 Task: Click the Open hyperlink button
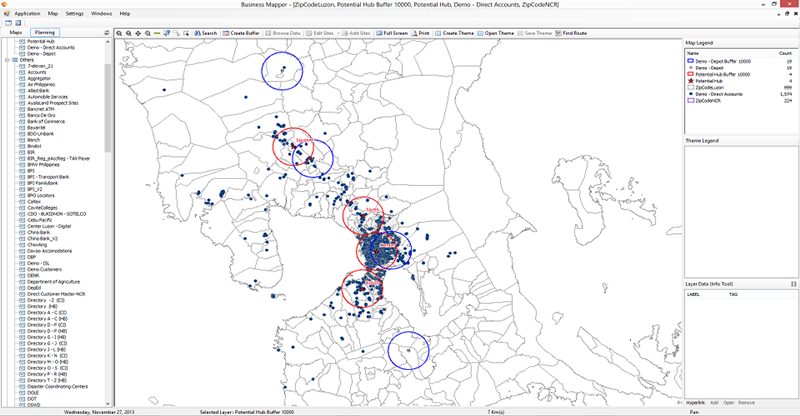pos(729,403)
